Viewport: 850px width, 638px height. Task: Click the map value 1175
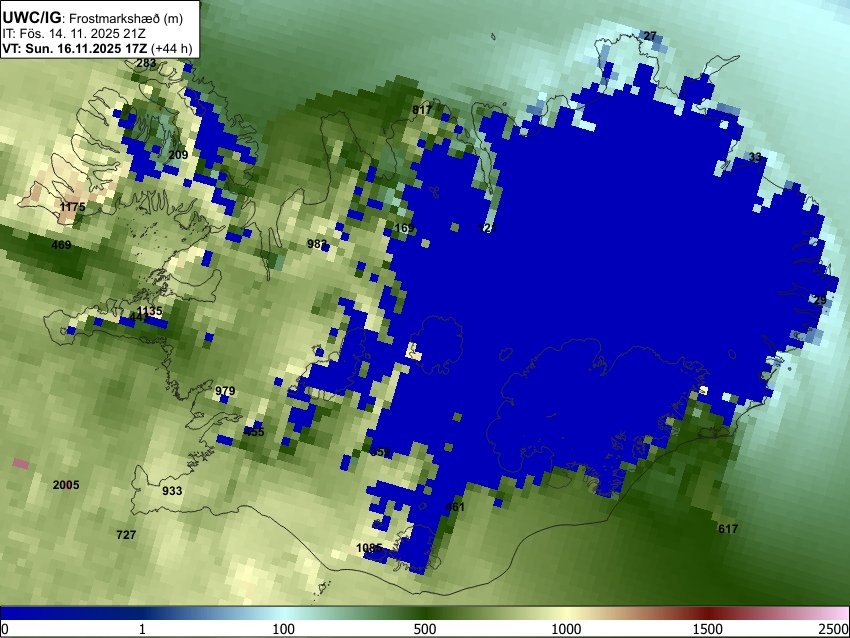tap(73, 207)
